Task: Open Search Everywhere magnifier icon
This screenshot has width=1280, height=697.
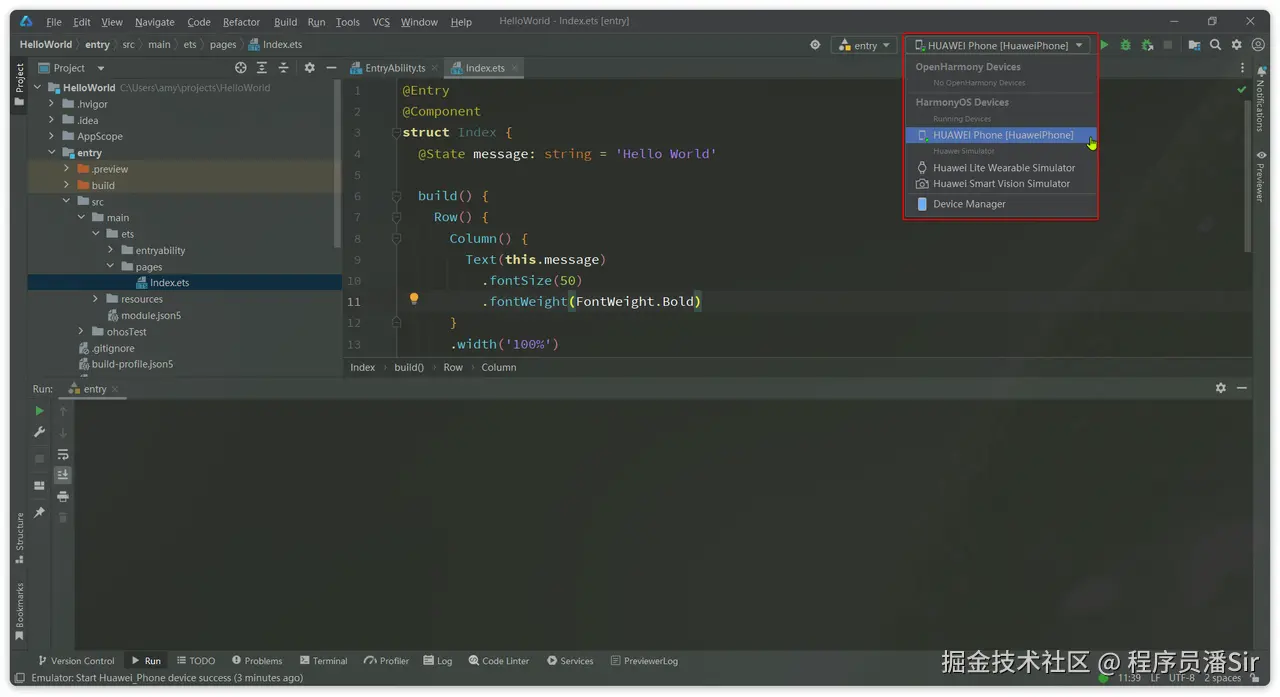Action: (1215, 45)
